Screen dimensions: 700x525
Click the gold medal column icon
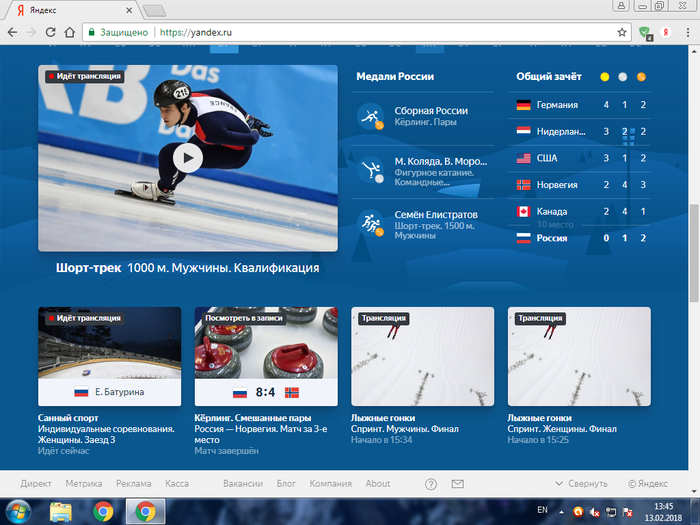[x=605, y=77]
